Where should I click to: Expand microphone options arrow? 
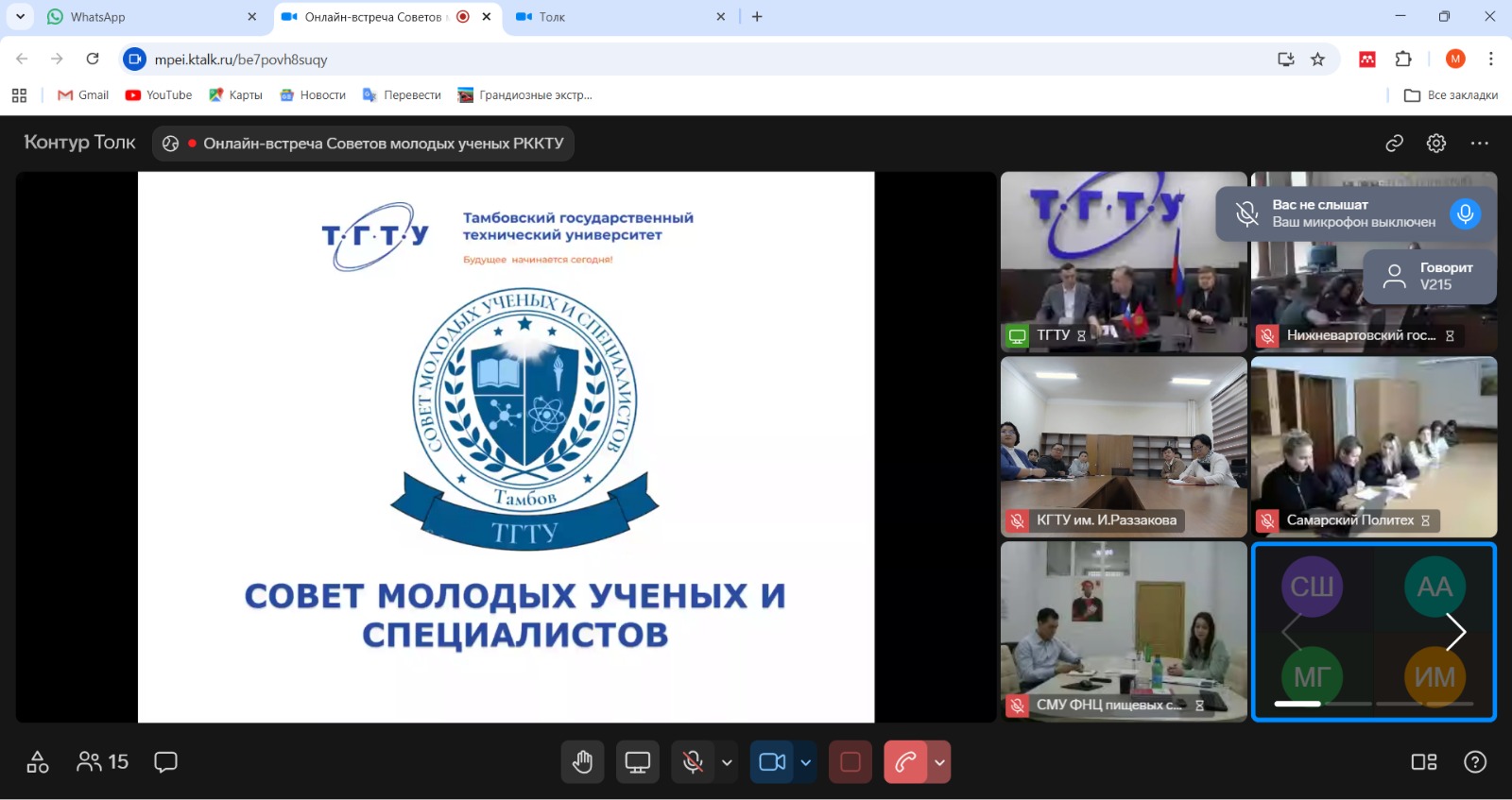pyautogui.click(x=727, y=762)
